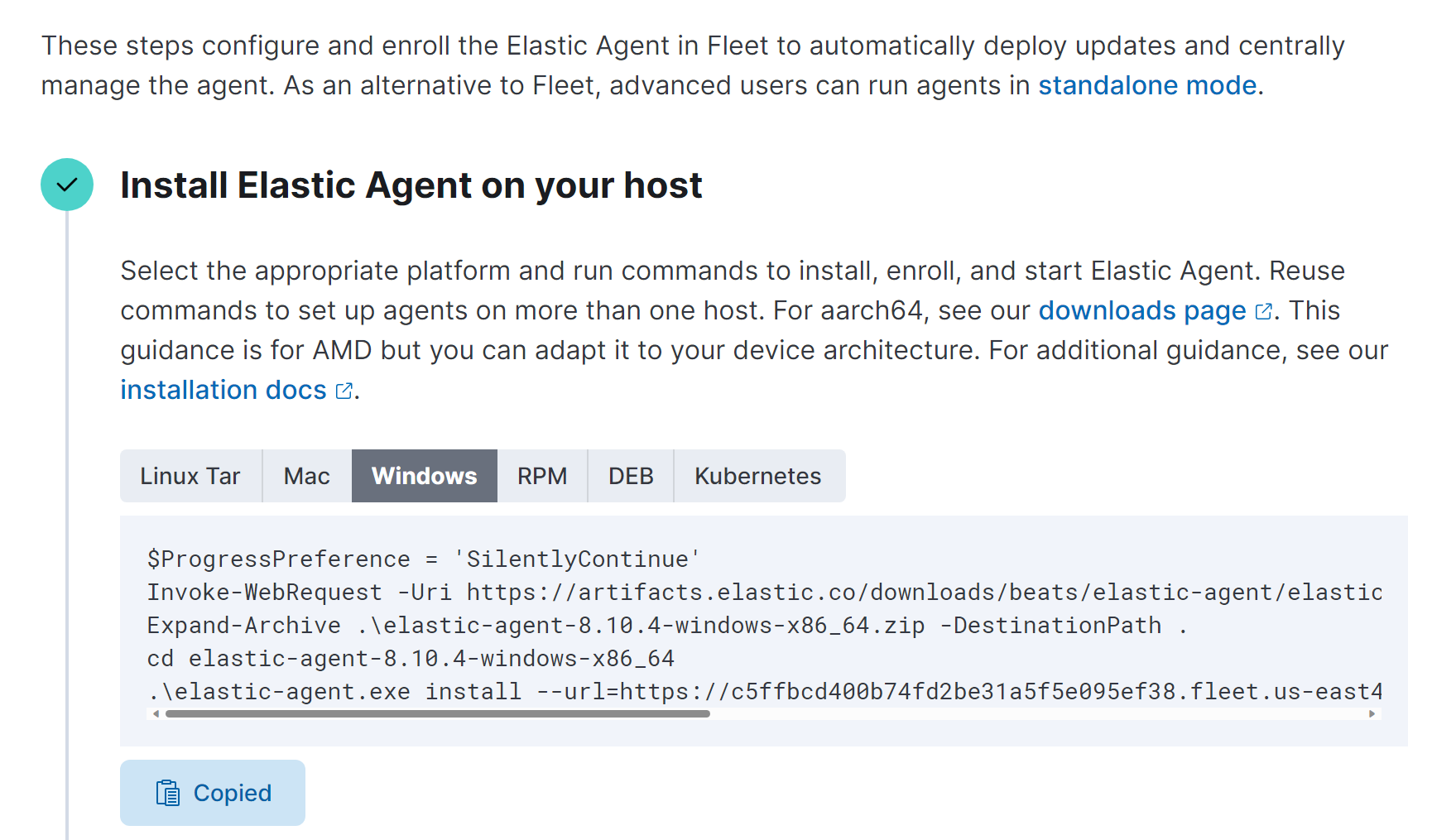1456x840 pixels.
Task: Follow the downloads page link
Action: coord(1142,310)
